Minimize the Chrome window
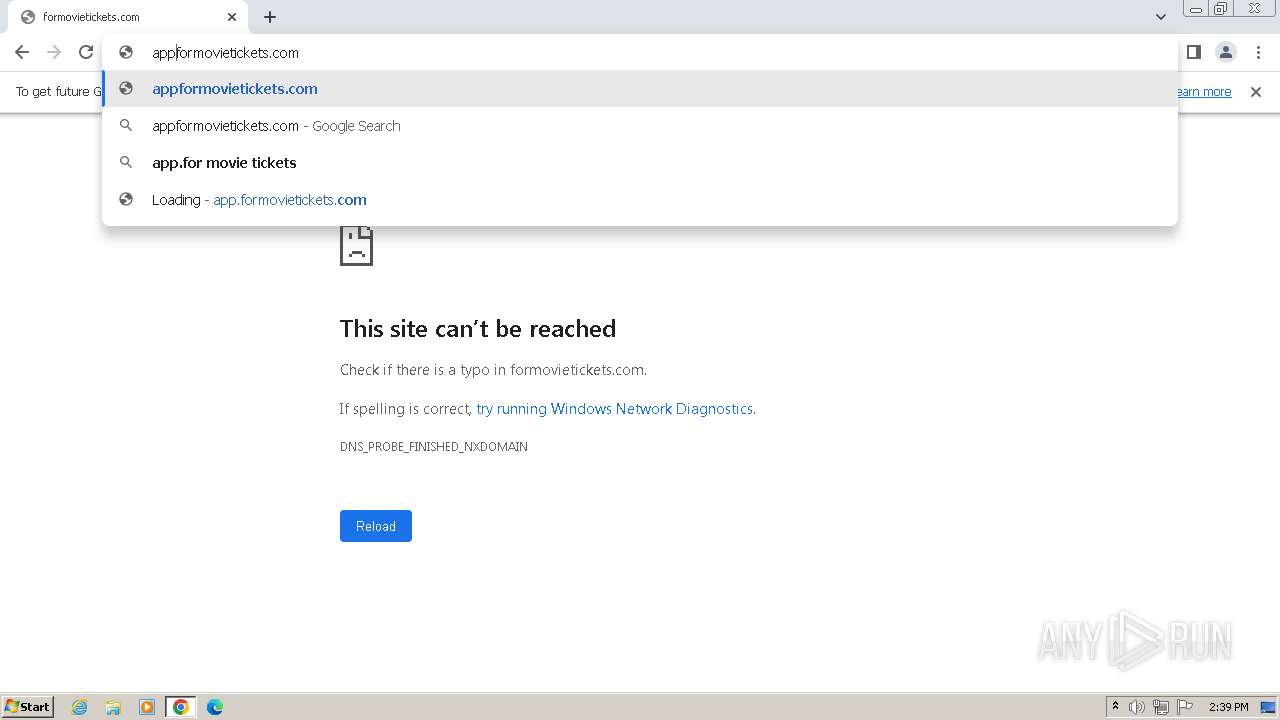Viewport: 1280px width, 720px height. click(1195, 8)
